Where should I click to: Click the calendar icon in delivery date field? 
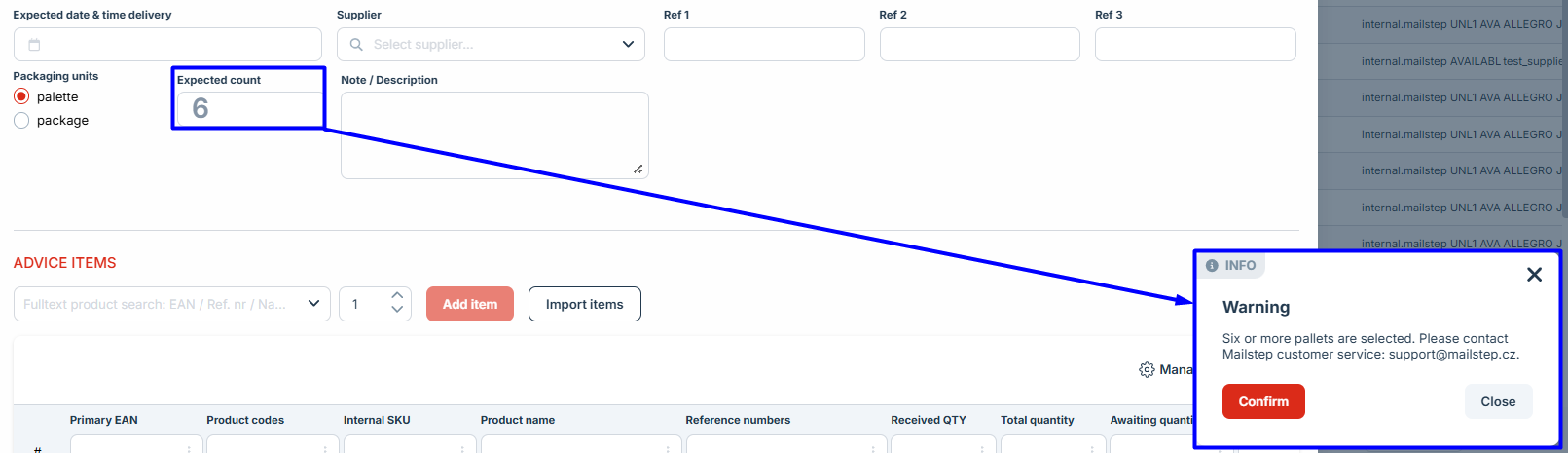tap(34, 45)
